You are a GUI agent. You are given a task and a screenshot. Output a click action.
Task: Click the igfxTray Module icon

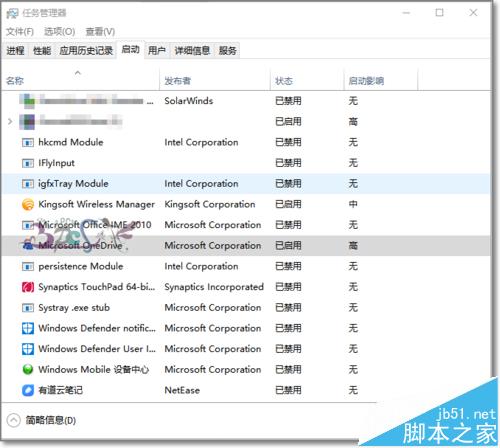pyautogui.click(x=28, y=184)
